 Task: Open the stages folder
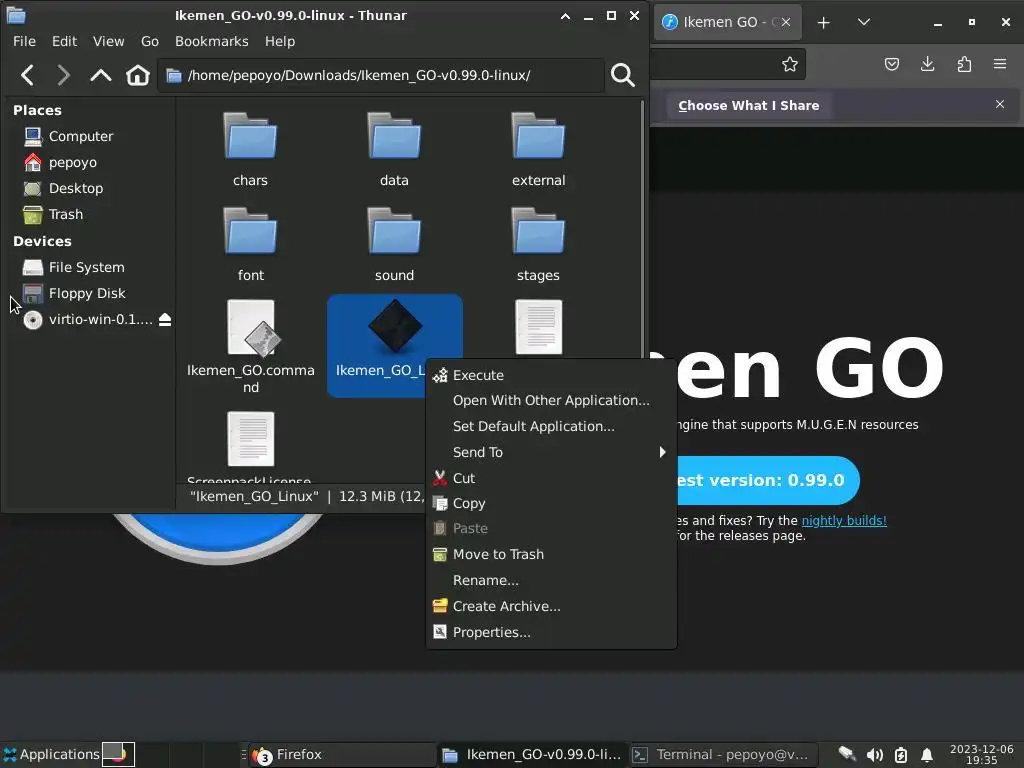[x=538, y=244]
